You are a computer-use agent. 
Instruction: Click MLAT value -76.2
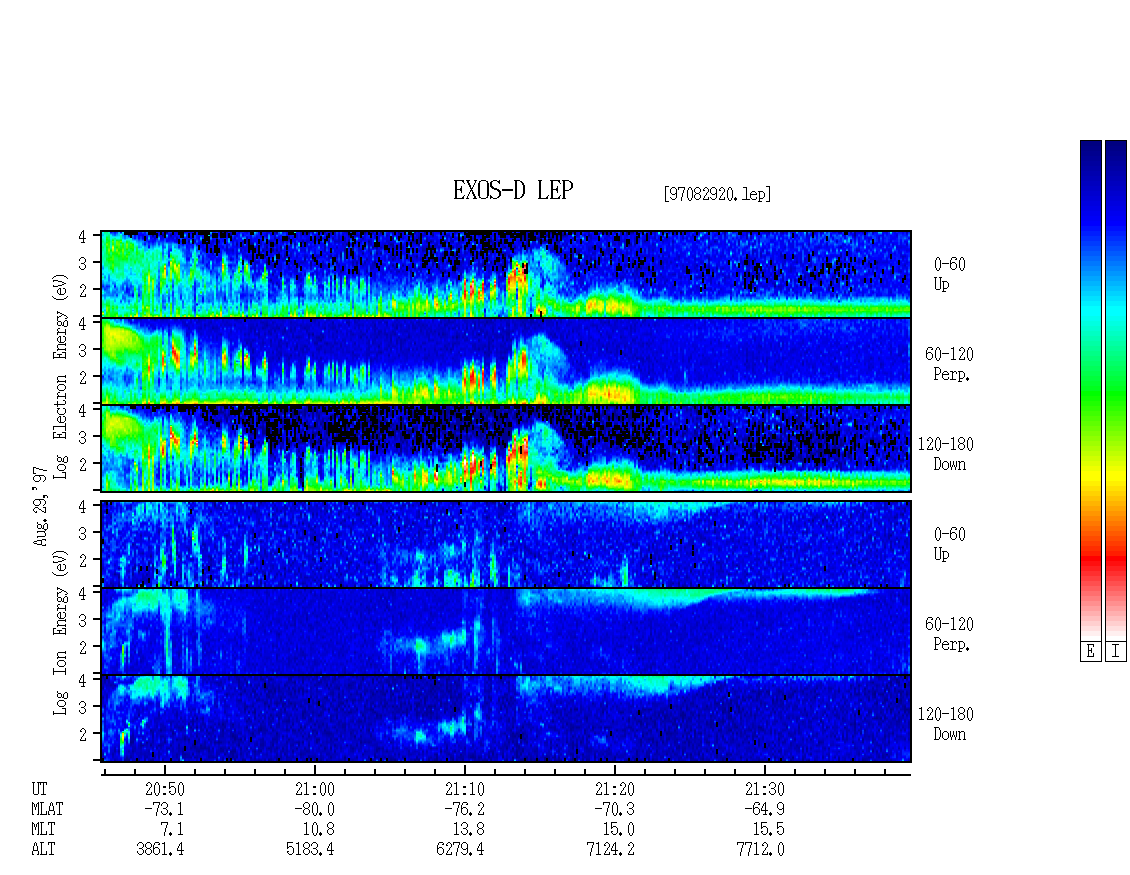pos(464,809)
